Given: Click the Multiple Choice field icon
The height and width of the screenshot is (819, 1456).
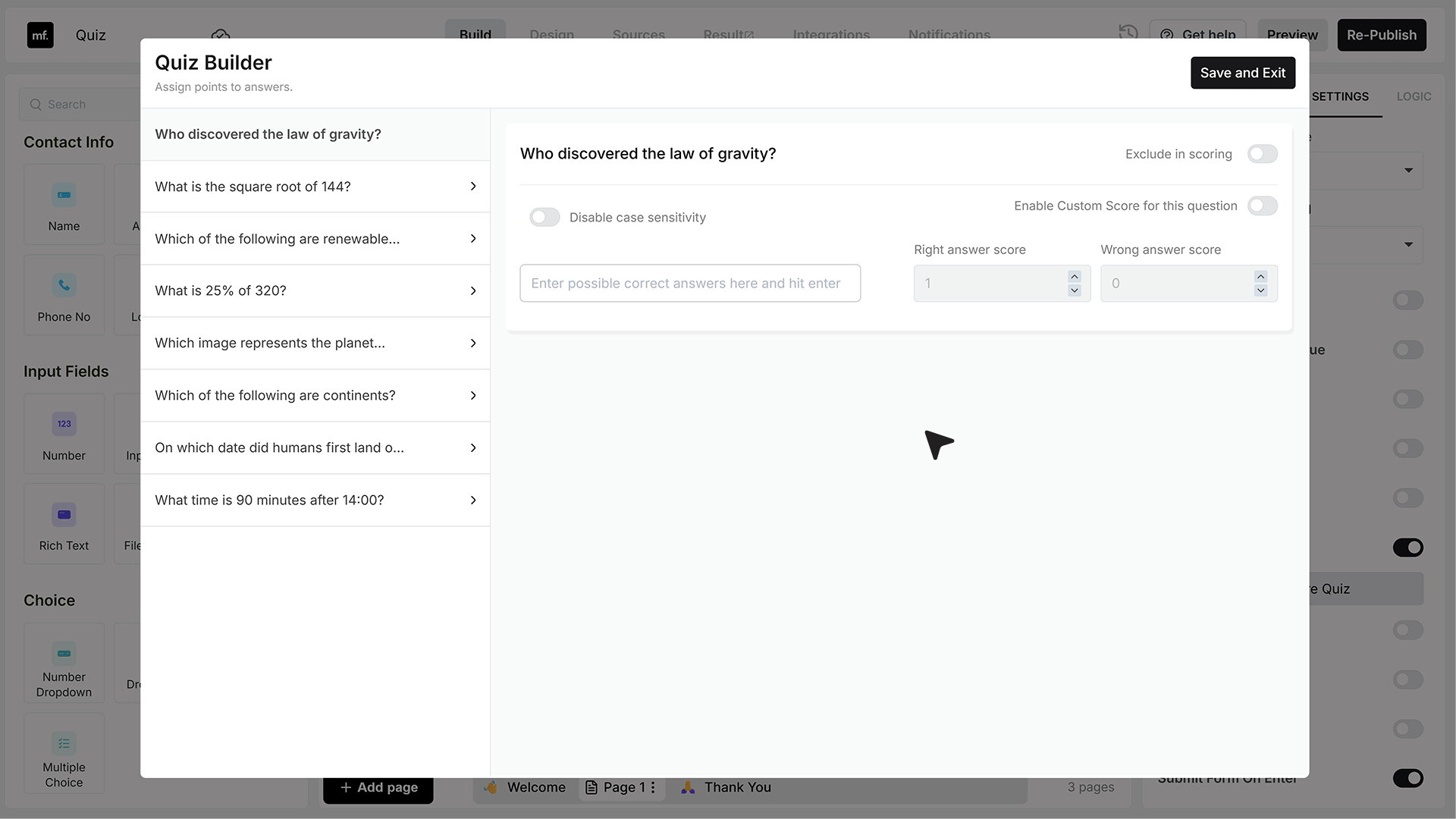Looking at the screenshot, I should [x=64, y=743].
